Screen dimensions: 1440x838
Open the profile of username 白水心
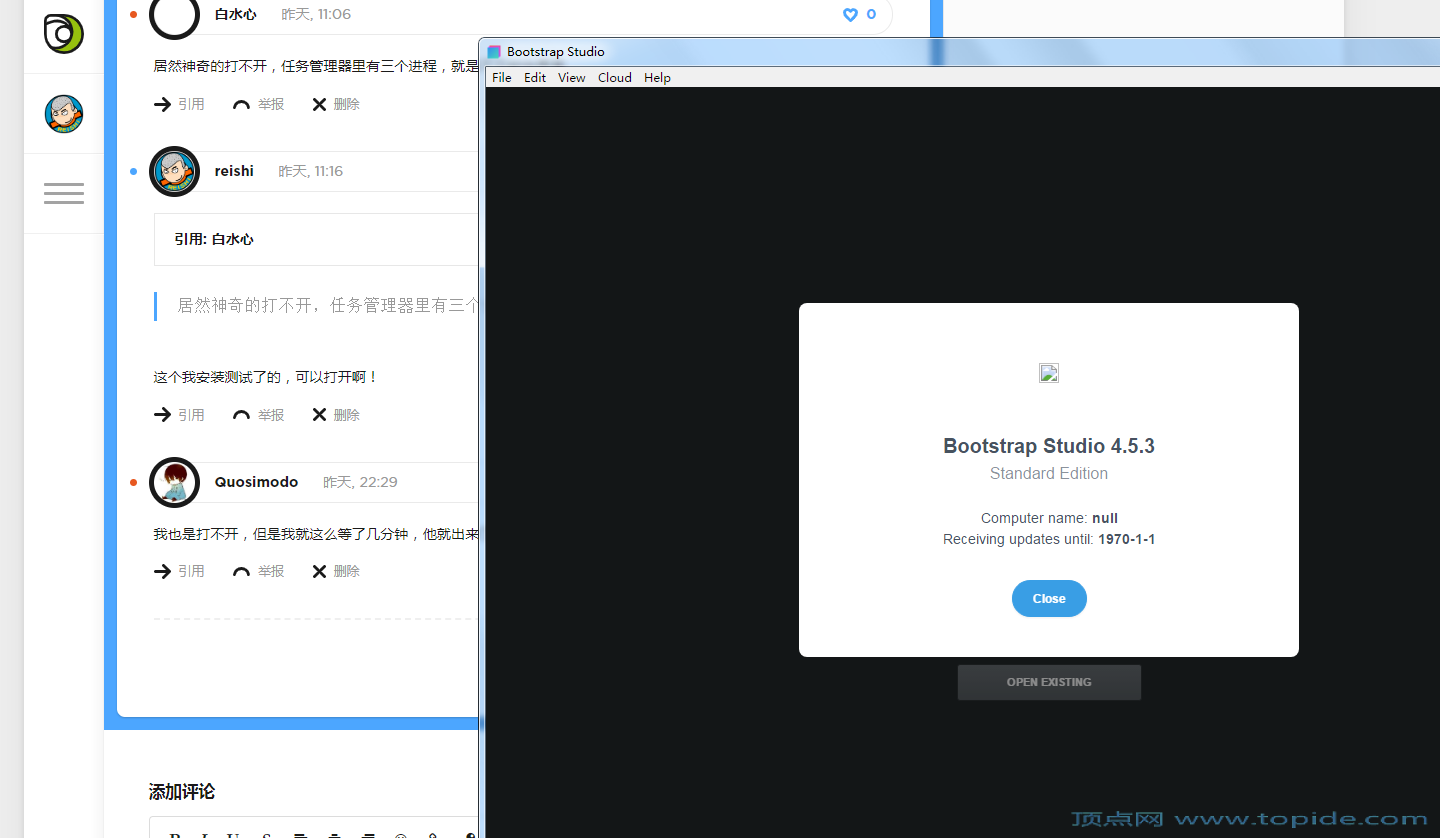(235, 14)
